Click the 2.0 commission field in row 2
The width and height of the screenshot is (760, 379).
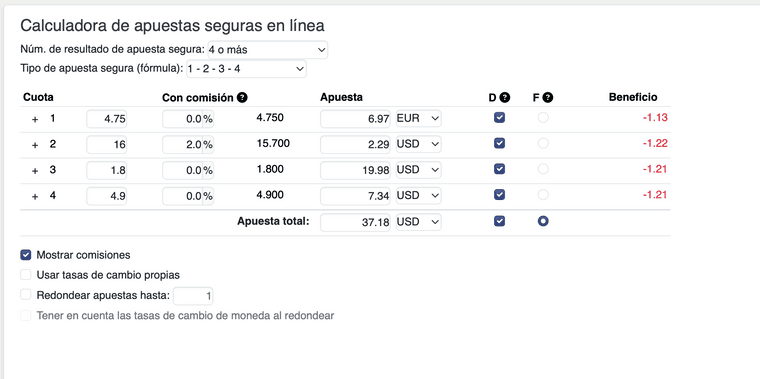(188, 144)
